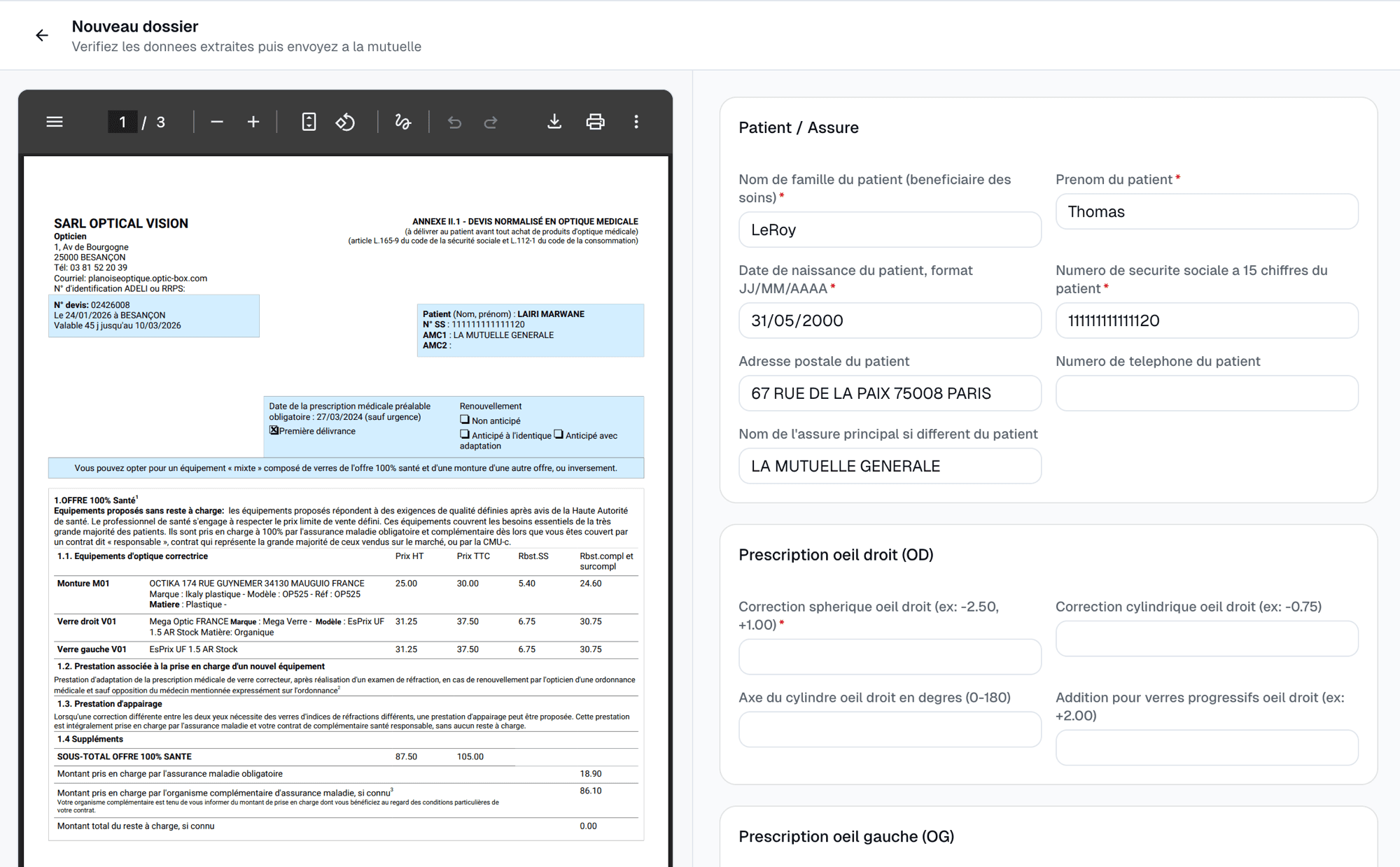Image resolution: width=1400 pixels, height=867 pixels.
Task: Select the draw annotation tool
Action: pyautogui.click(x=403, y=121)
